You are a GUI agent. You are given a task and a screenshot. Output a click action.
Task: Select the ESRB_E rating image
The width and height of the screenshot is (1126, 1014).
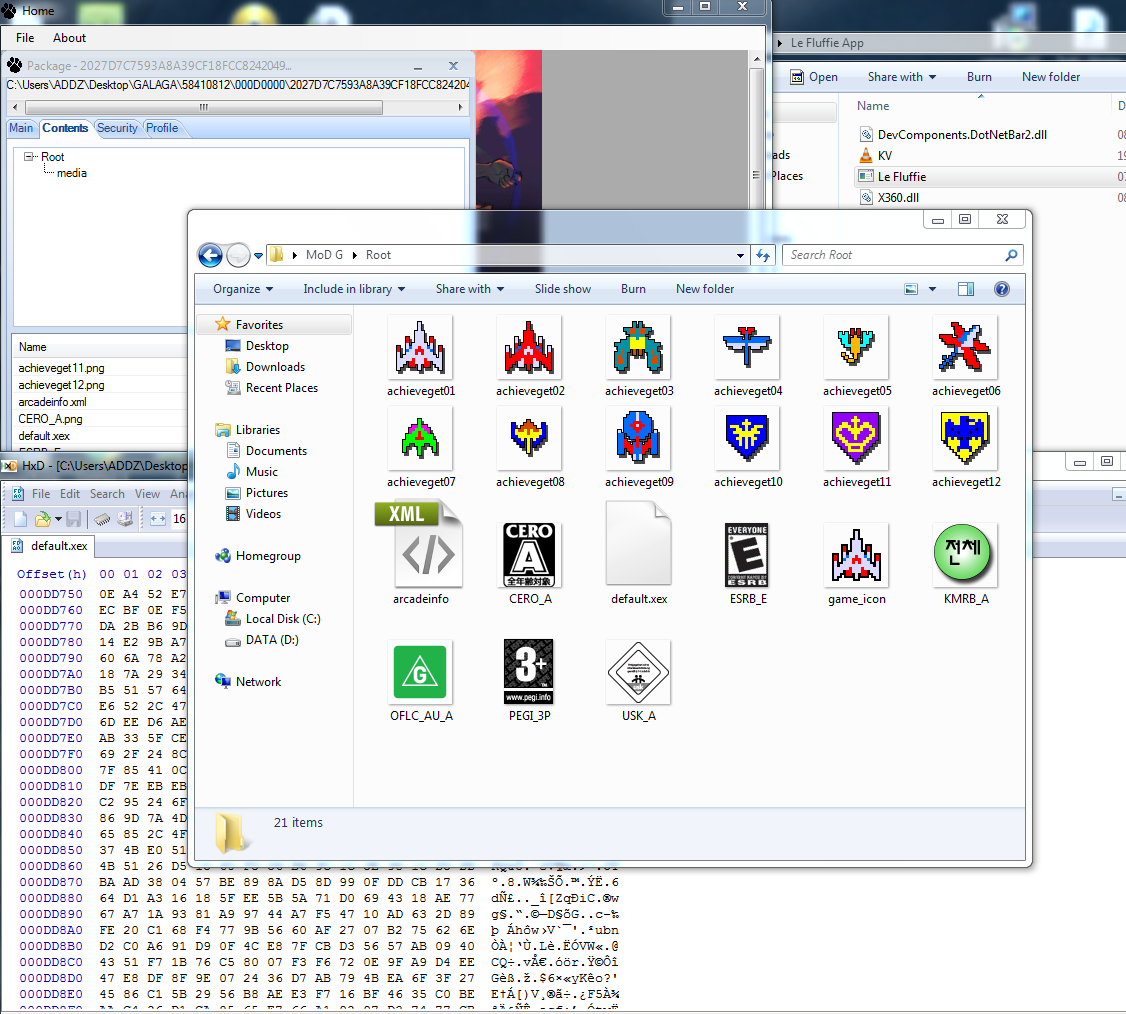coord(747,556)
